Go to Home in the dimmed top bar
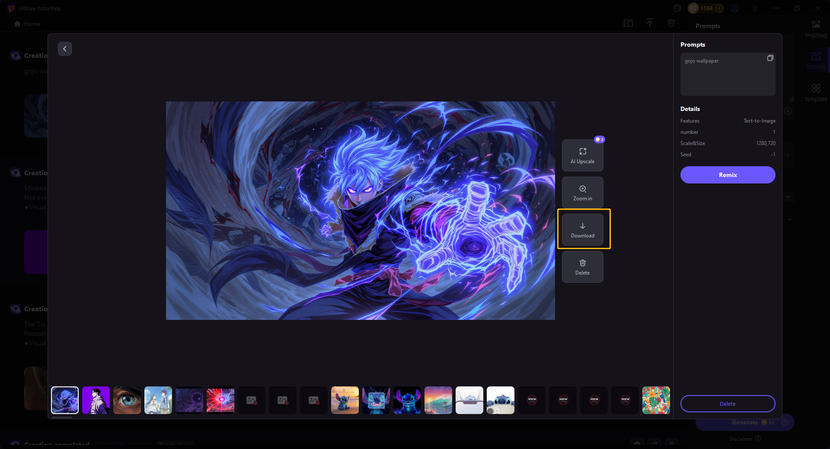The height and width of the screenshot is (449, 830). coord(27,24)
